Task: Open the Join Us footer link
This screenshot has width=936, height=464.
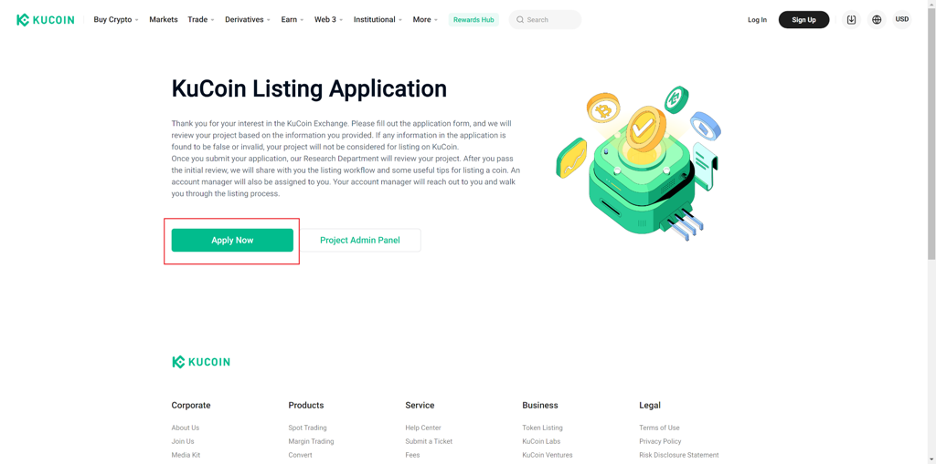Action: pos(183,441)
